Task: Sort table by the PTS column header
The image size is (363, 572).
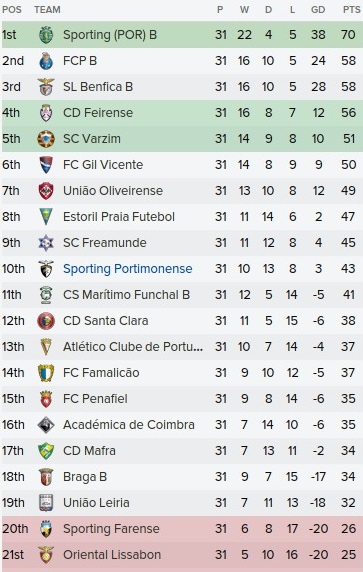Action: (x=351, y=10)
